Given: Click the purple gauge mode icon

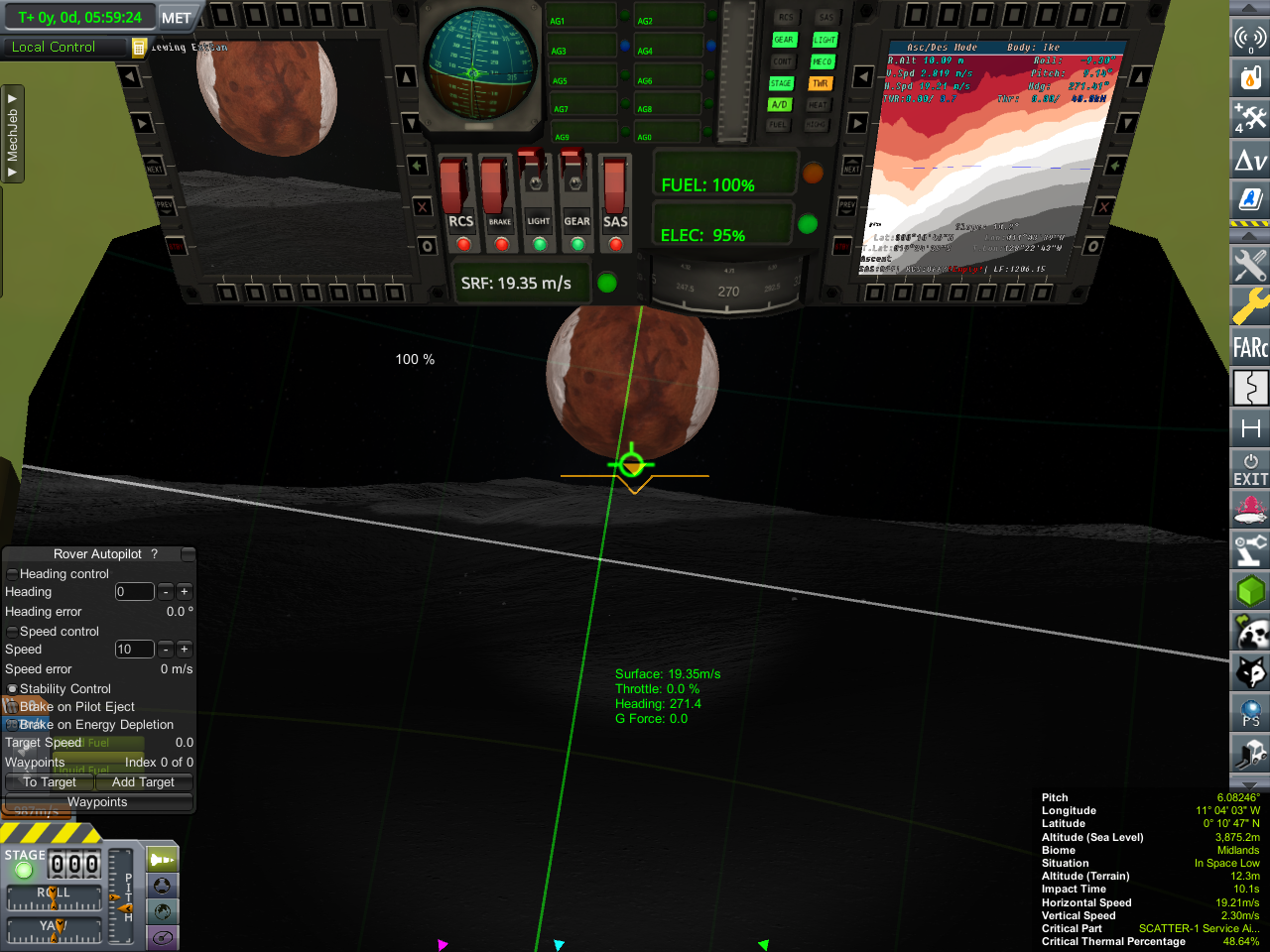Looking at the screenshot, I should (163, 937).
